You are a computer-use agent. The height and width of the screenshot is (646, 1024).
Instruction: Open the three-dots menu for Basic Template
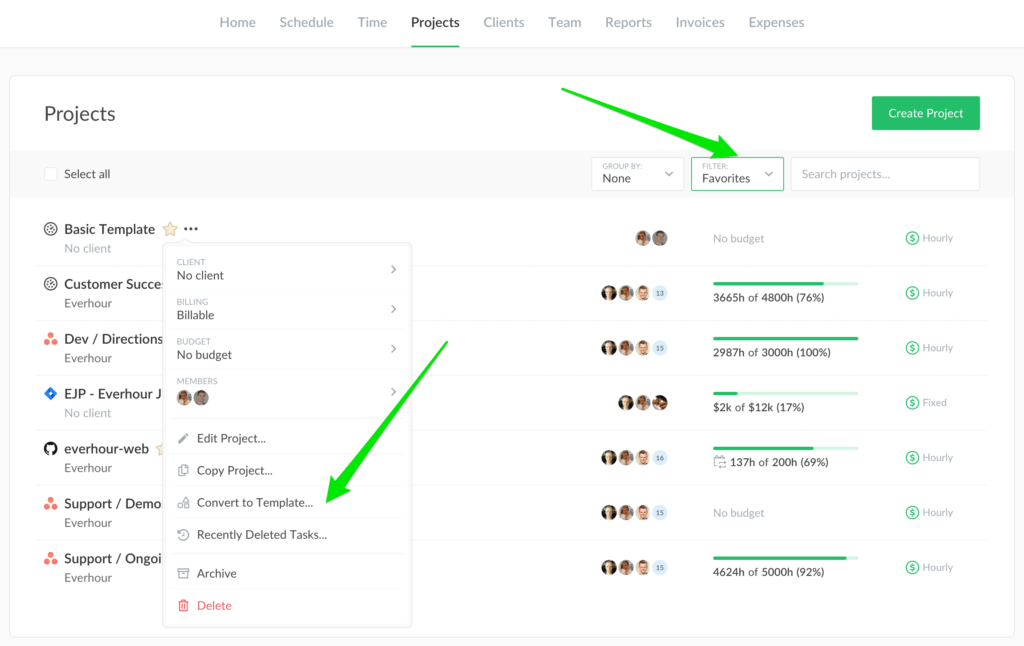coord(190,228)
